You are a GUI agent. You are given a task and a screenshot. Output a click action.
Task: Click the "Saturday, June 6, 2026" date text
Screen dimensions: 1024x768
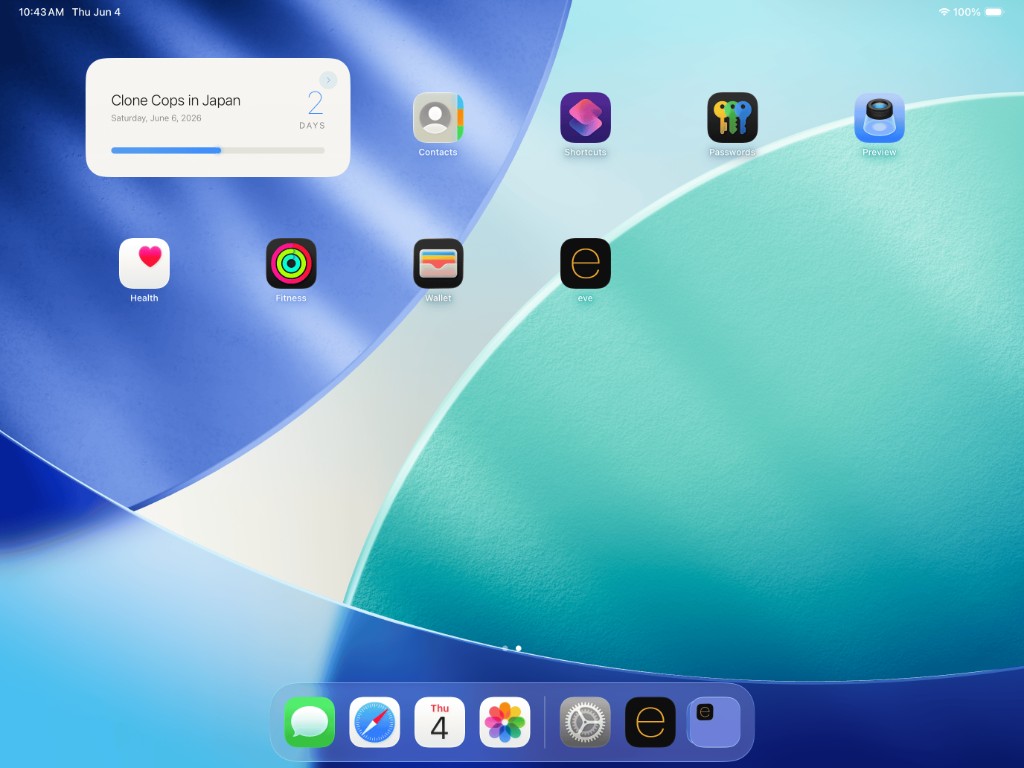click(x=156, y=118)
